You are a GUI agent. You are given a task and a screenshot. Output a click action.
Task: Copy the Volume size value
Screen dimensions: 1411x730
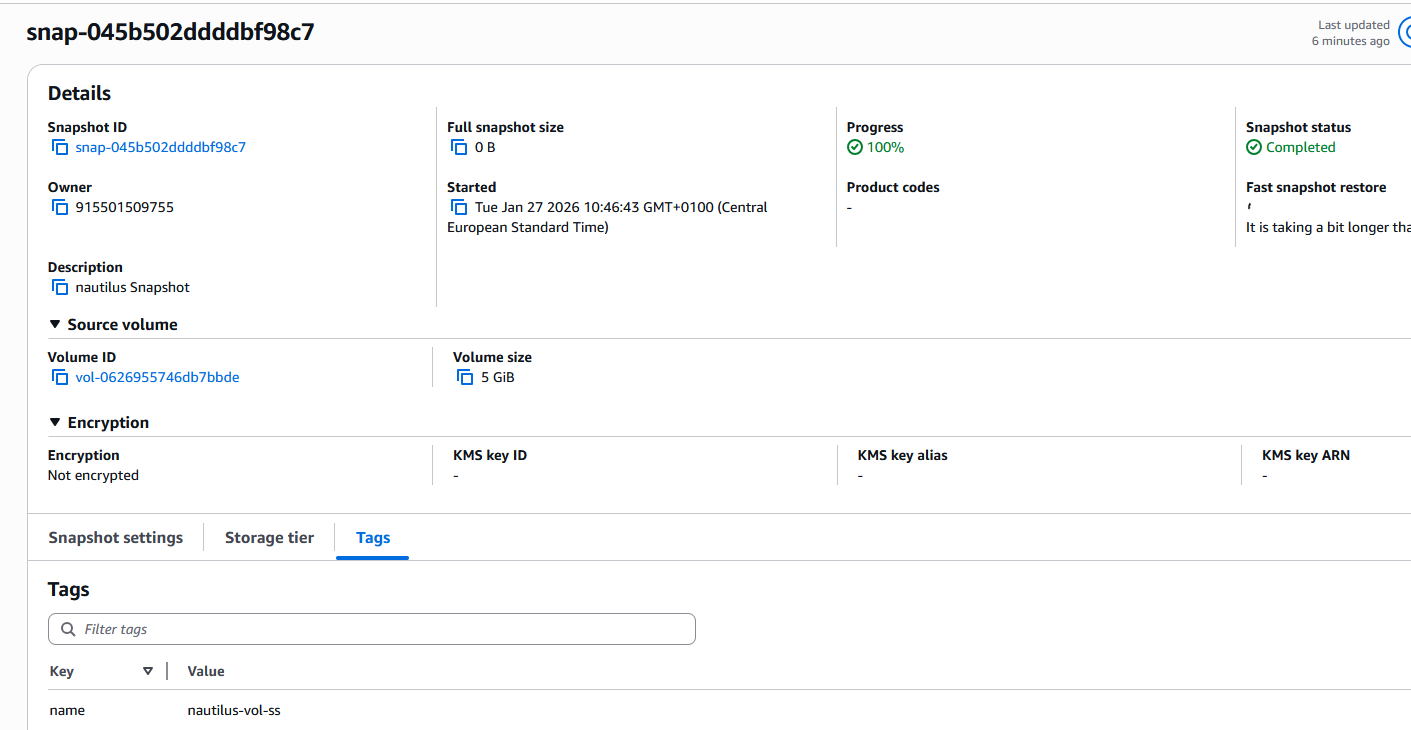click(x=465, y=378)
